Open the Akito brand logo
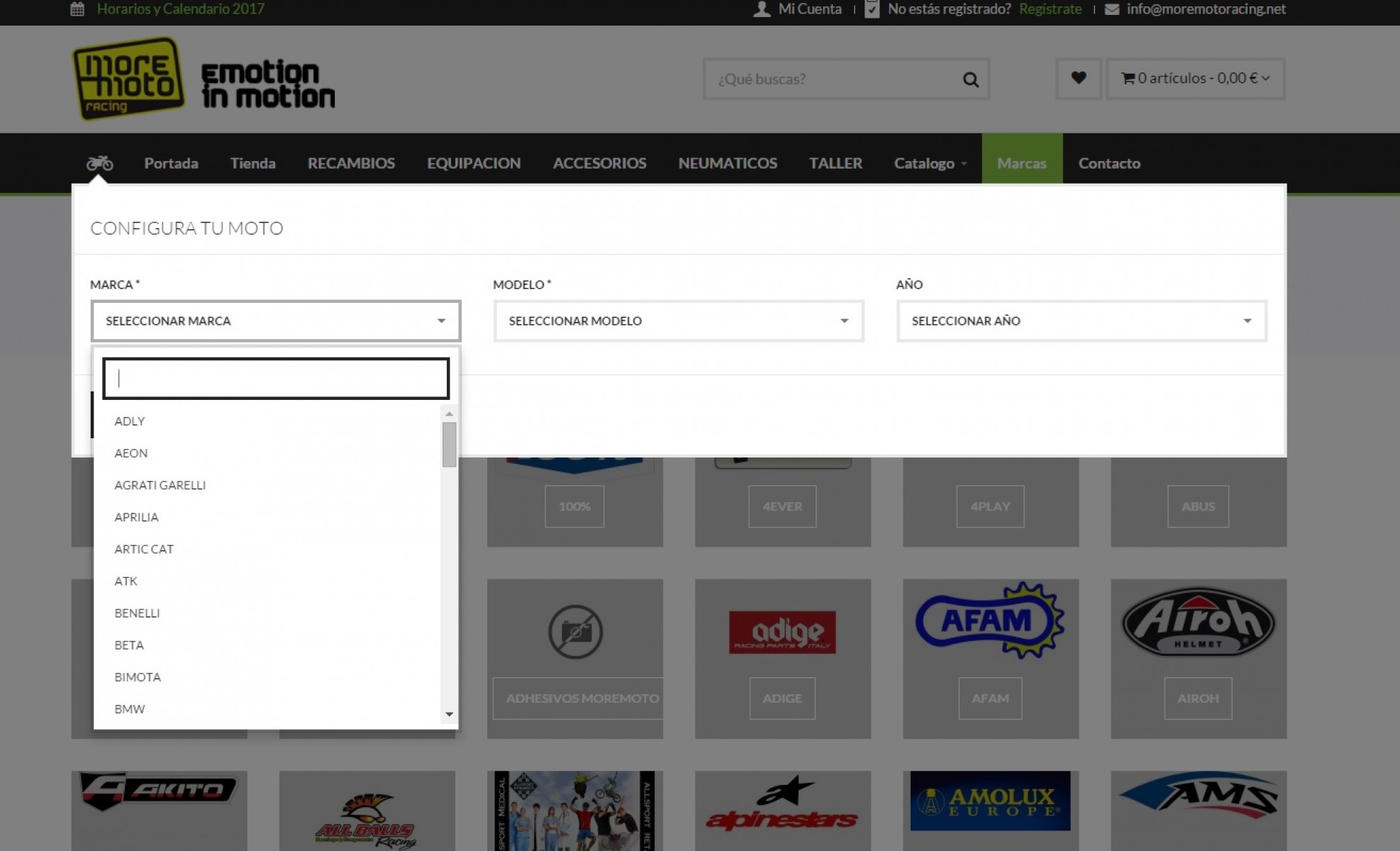This screenshot has width=1400, height=851. [159, 791]
